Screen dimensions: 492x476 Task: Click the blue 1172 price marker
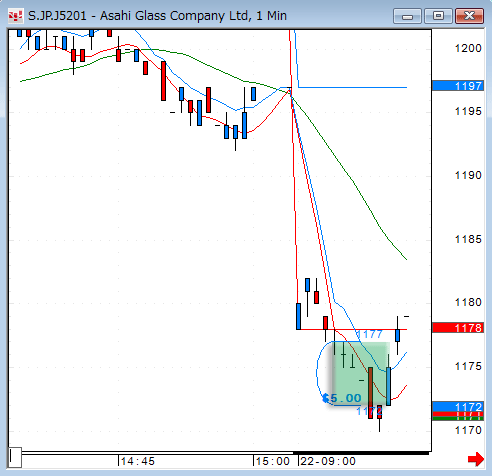pyautogui.click(x=458, y=406)
